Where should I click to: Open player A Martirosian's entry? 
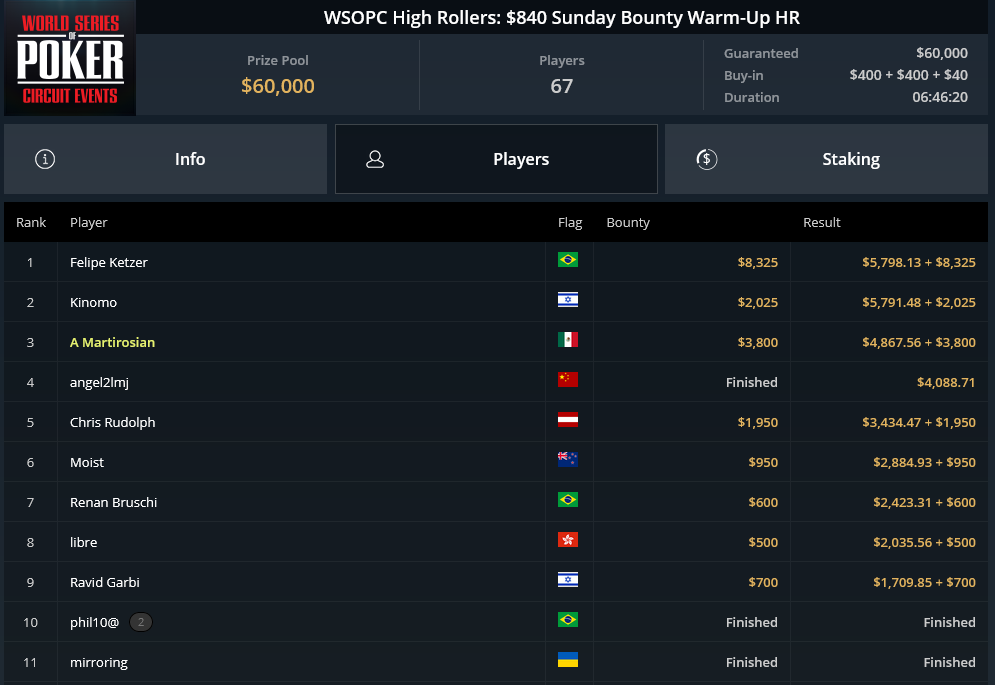(112, 342)
